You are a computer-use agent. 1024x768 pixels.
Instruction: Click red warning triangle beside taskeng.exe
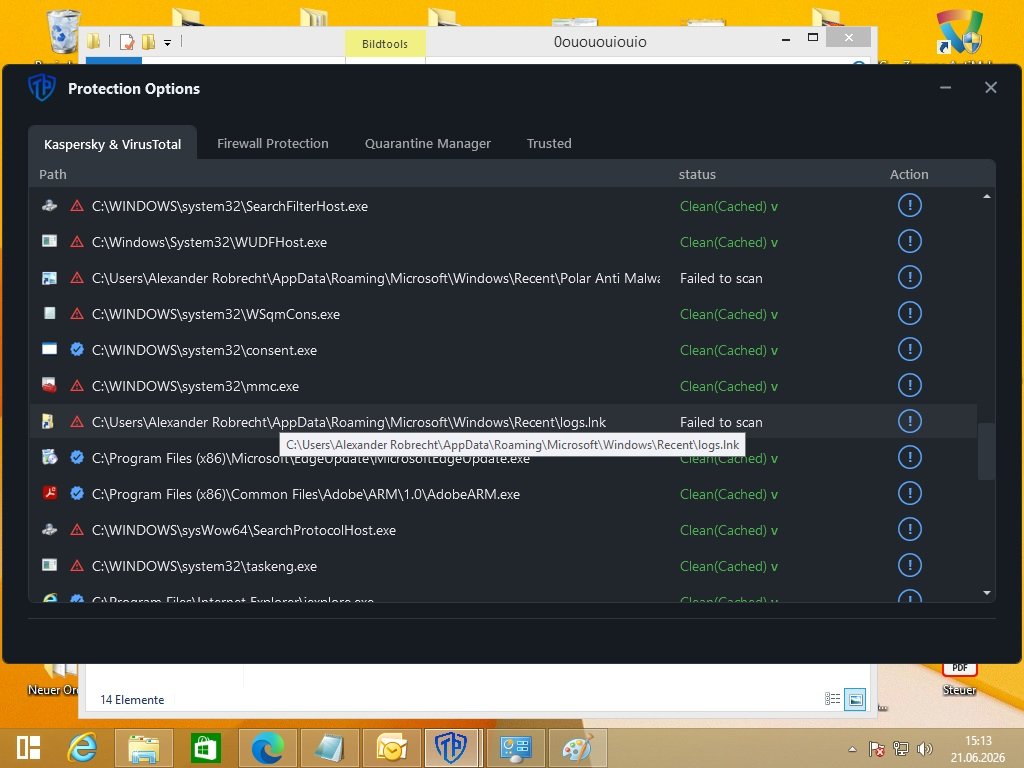(76, 565)
